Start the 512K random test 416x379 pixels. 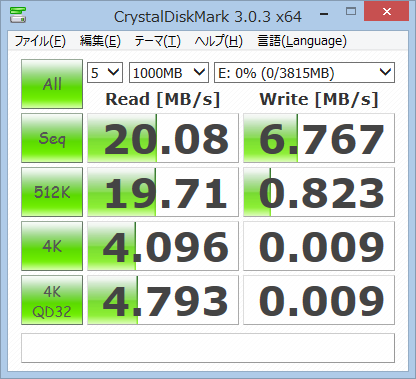click(52, 192)
